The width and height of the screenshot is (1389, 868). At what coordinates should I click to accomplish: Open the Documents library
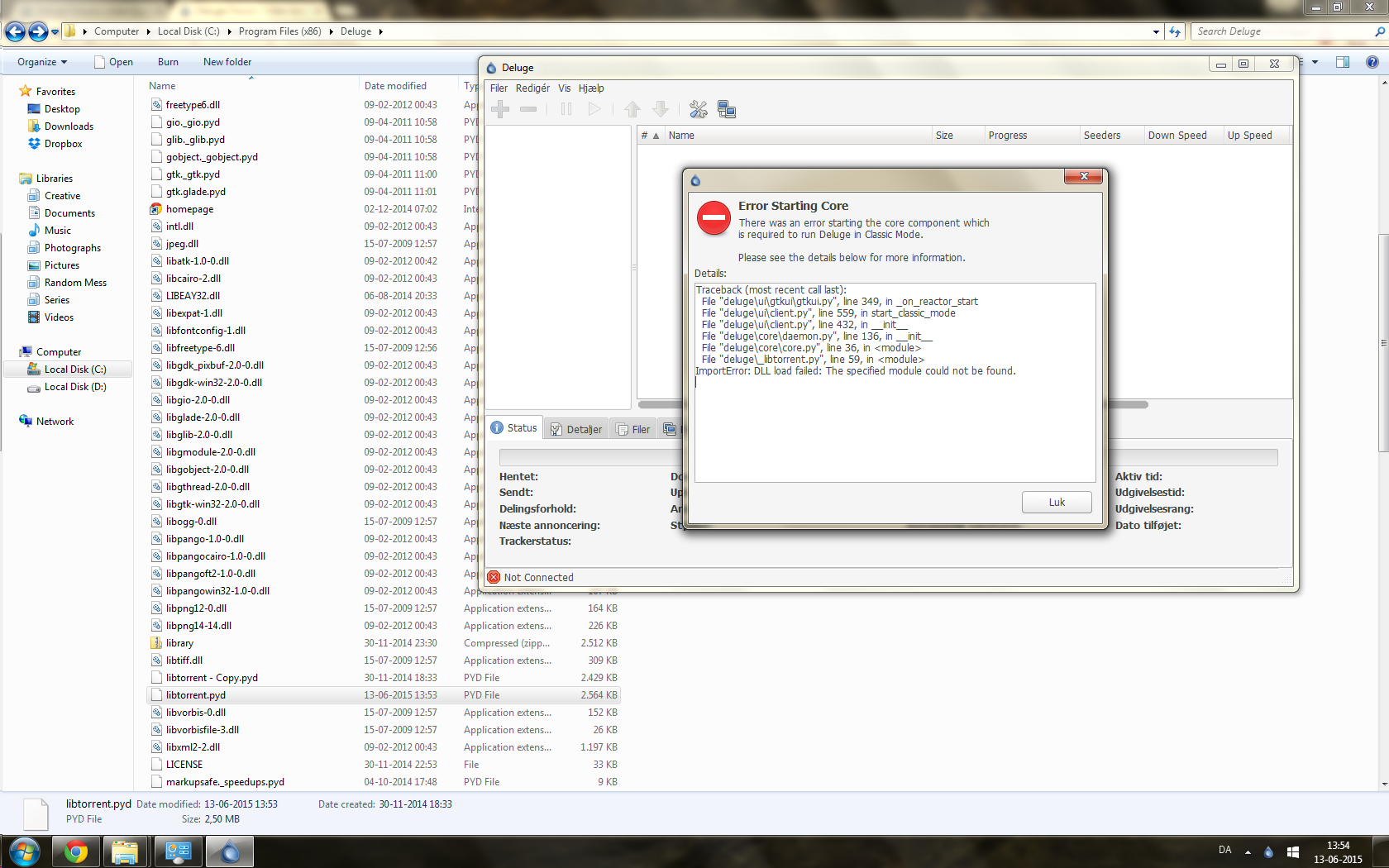(69, 213)
